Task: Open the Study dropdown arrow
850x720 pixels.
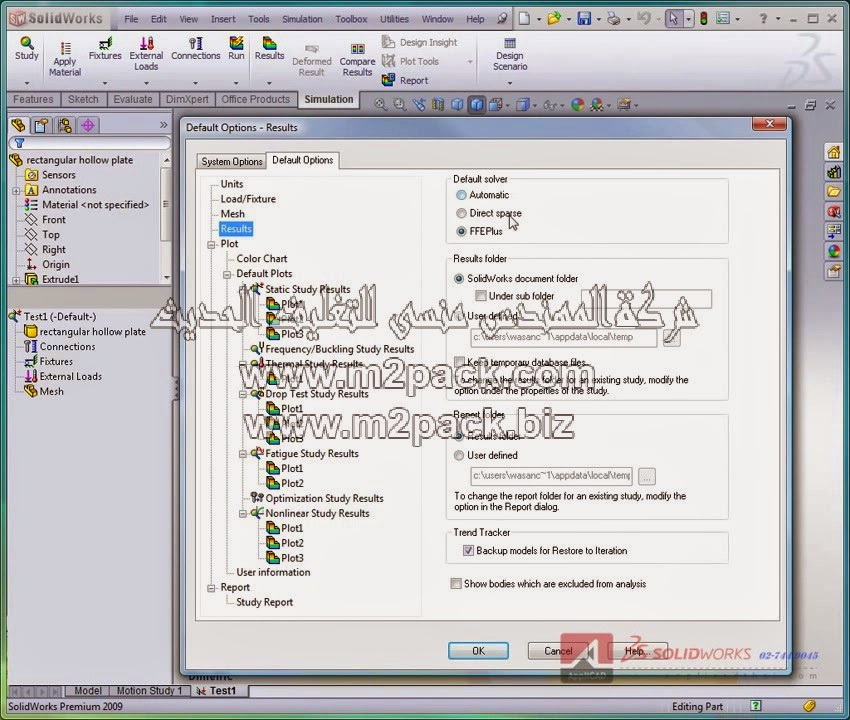Action: [27, 83]
